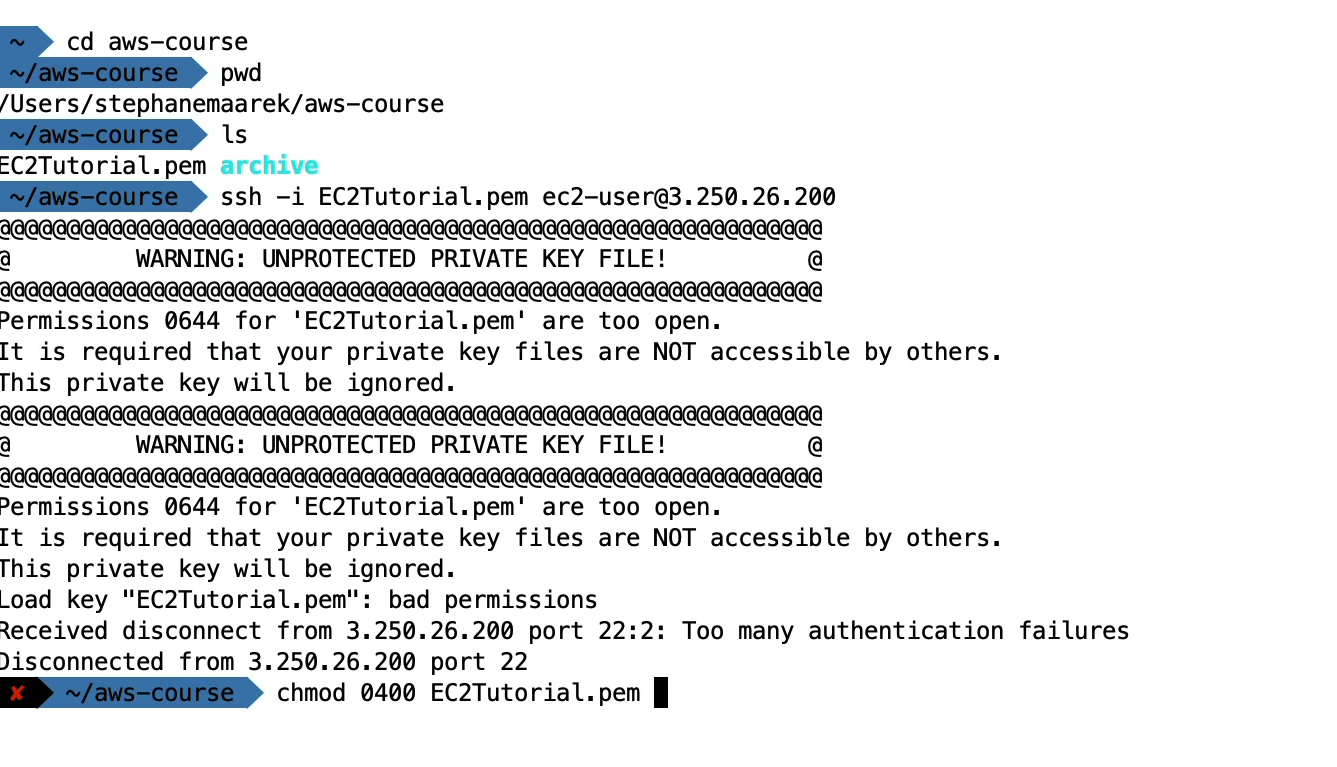The height and width of the screenshot is (767, 1337).
Task: Select the prompt segment before pwd
Action: [x=94, y=73]
